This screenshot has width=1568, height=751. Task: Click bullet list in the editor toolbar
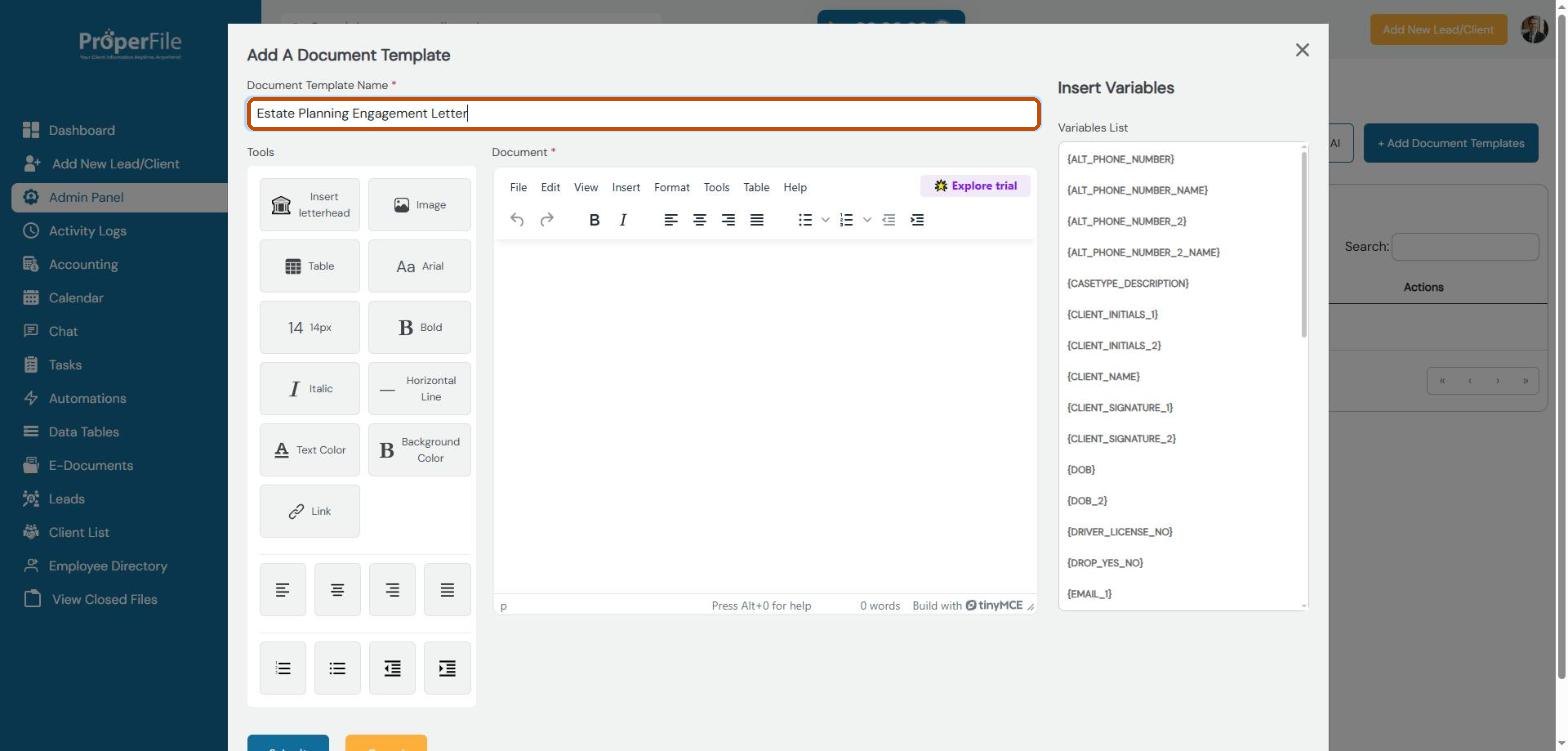click(x=805, y=220)
